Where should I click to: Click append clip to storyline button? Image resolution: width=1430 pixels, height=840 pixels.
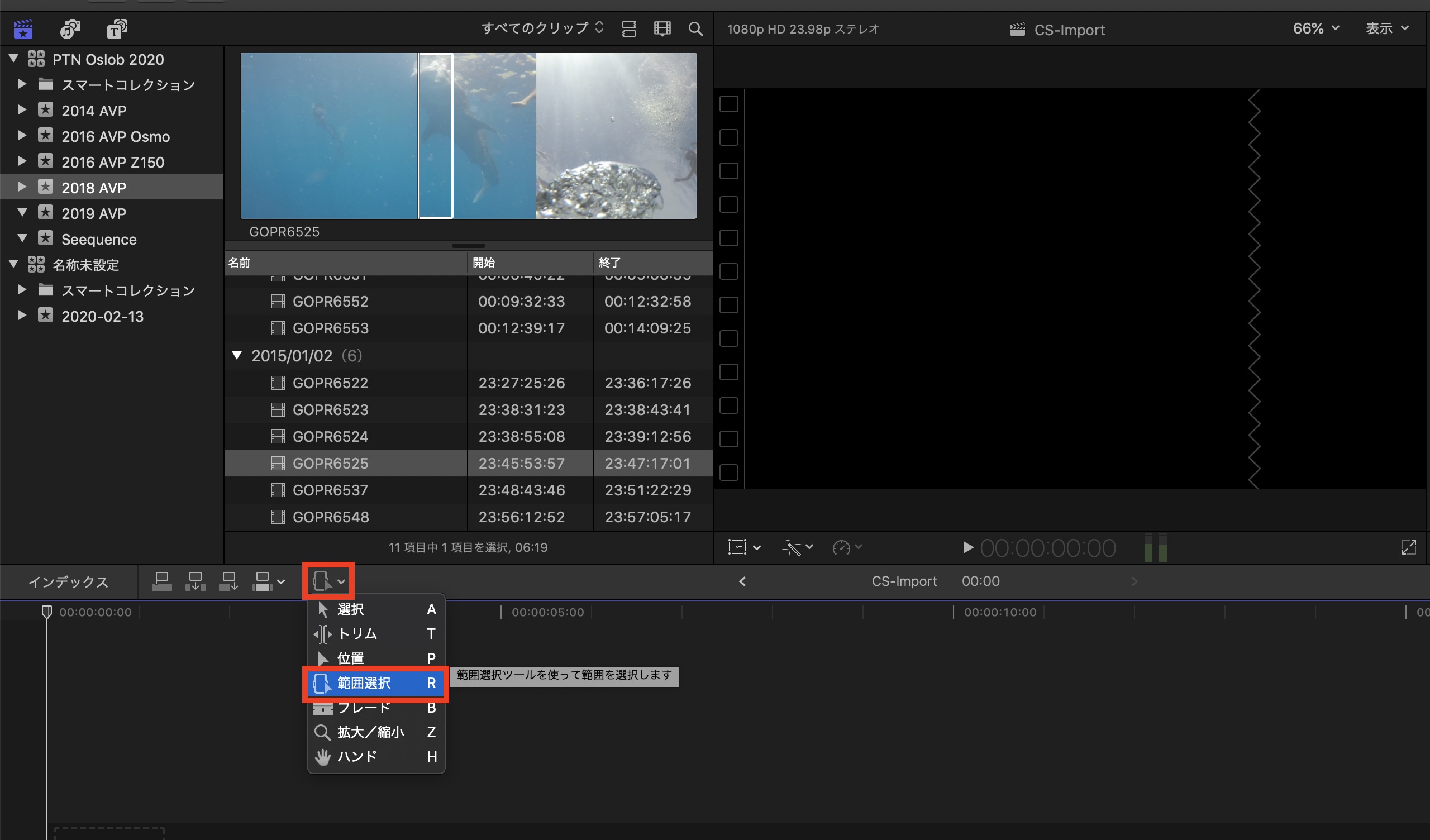[228, 581]
